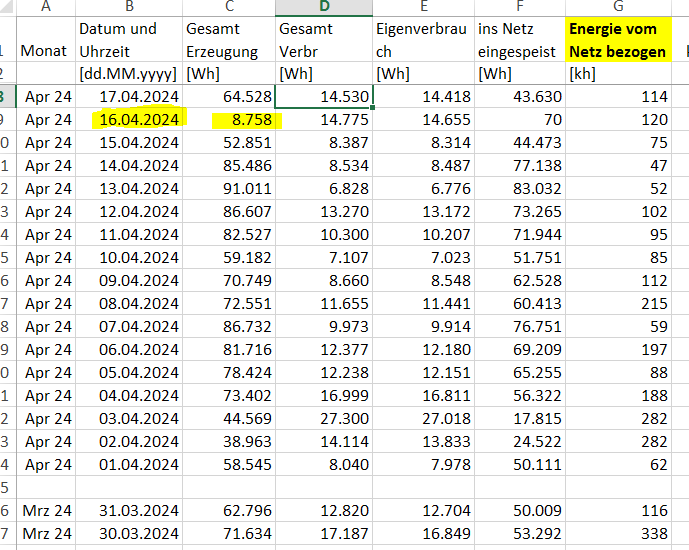Click cell with value 83.032
689x550 pixels.
520,188
